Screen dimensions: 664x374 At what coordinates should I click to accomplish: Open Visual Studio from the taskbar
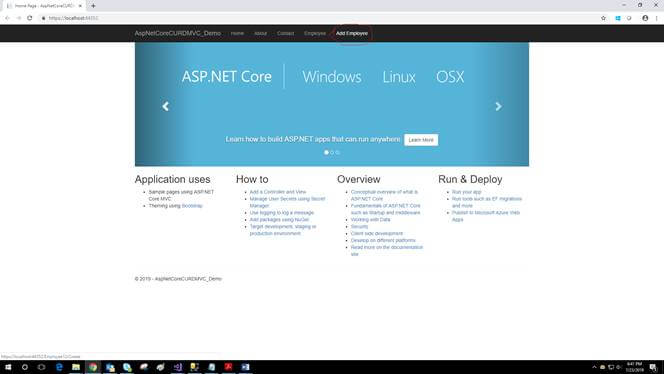coord(178,367)
